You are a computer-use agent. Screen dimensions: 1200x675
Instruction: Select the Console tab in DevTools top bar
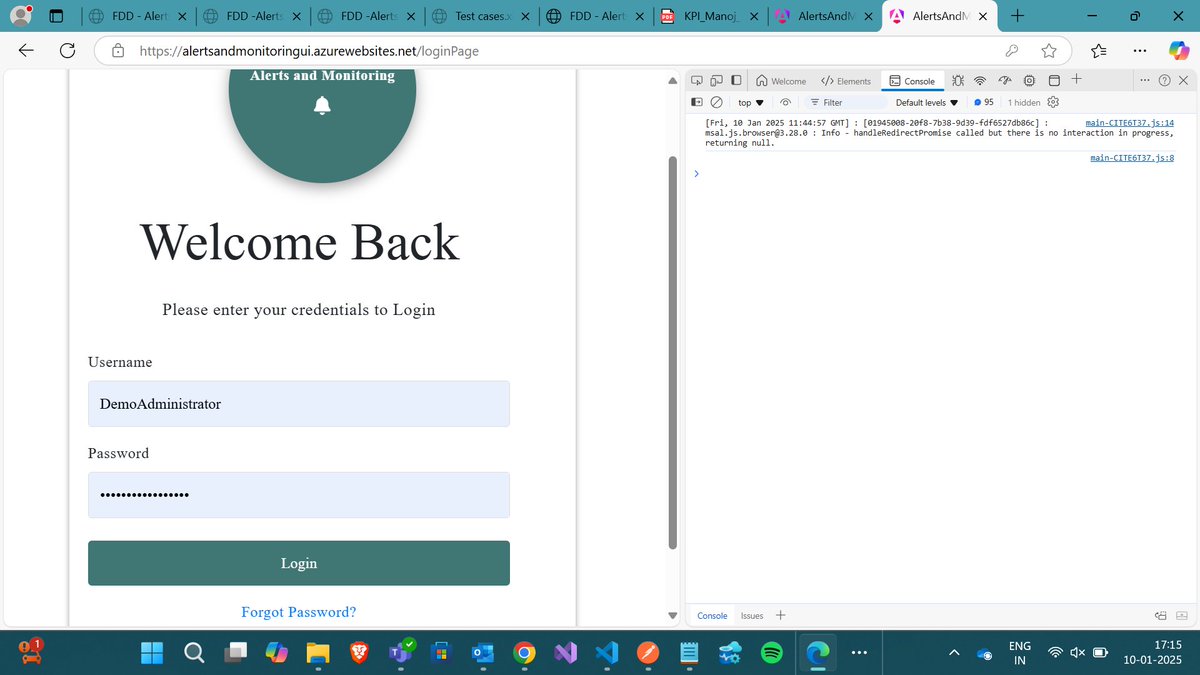click(x=912, y=81)
